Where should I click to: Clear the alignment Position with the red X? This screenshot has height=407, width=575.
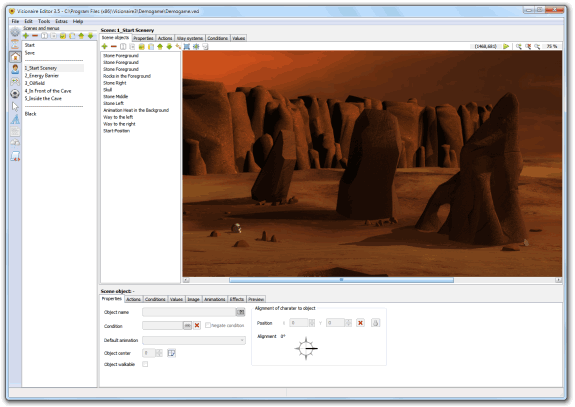click(360, 323)
